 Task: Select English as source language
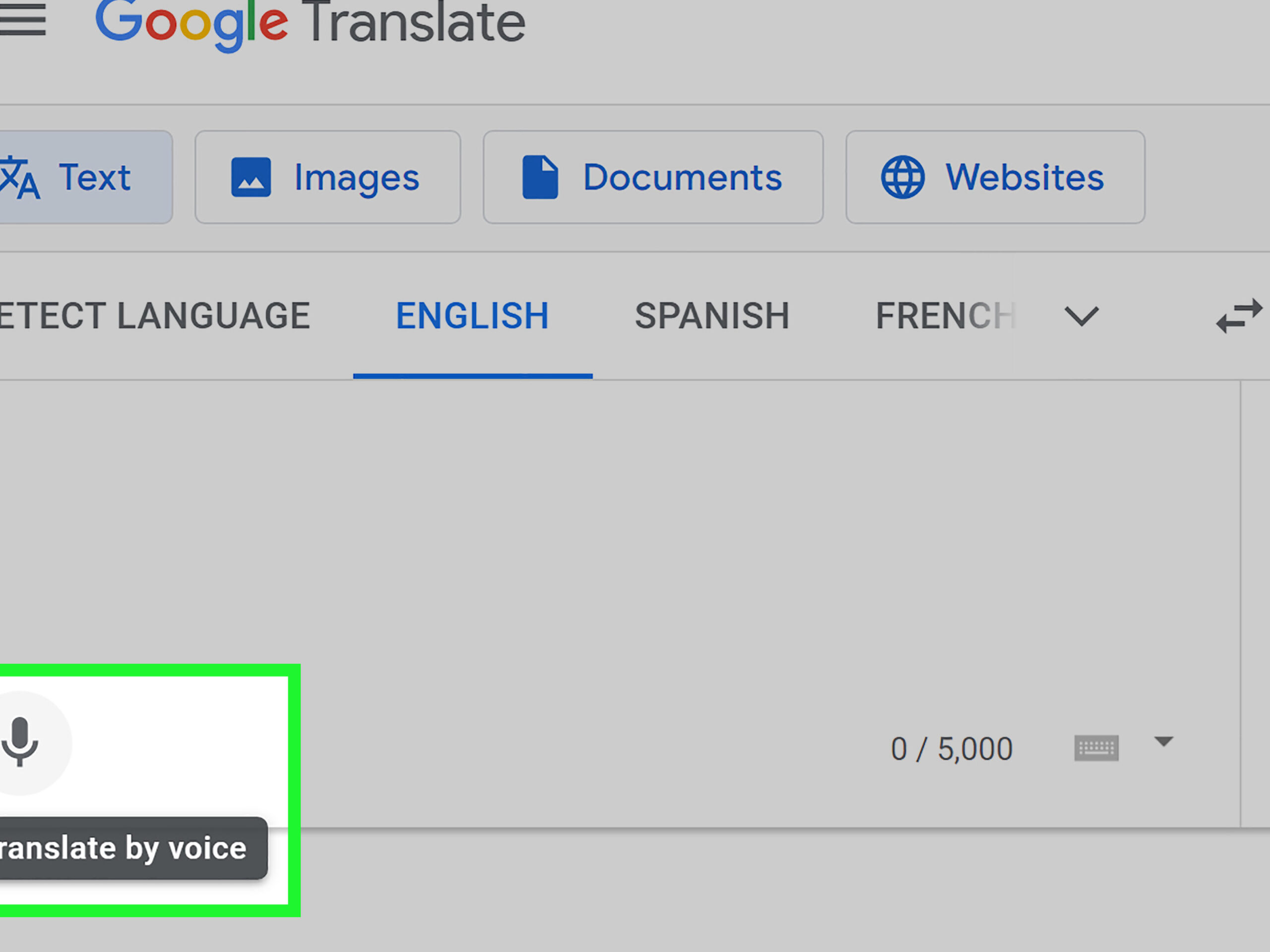tap(472, 316)
